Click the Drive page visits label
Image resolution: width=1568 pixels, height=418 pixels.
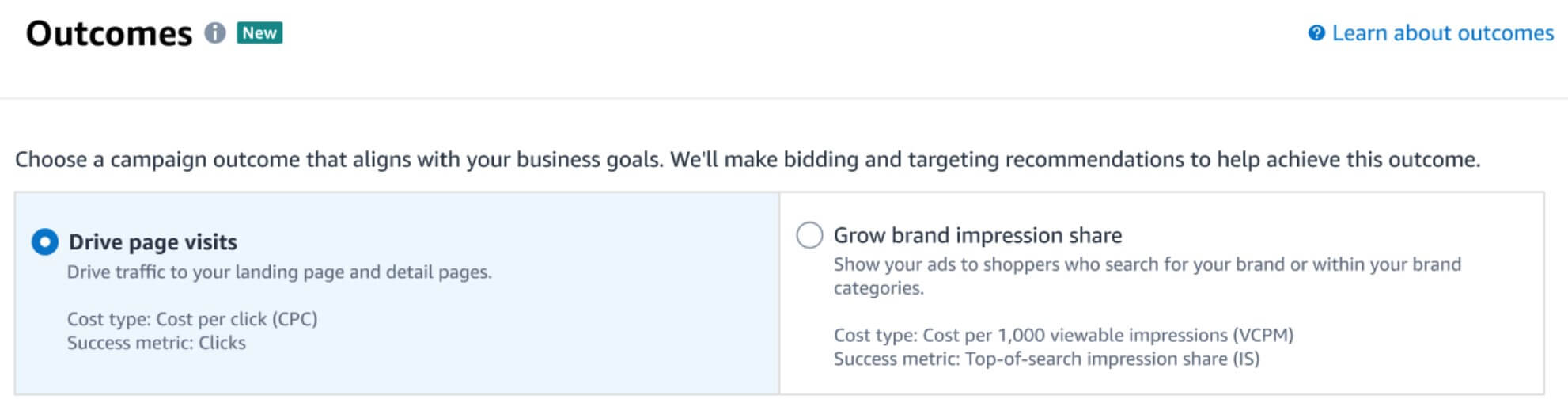point(153,242)
